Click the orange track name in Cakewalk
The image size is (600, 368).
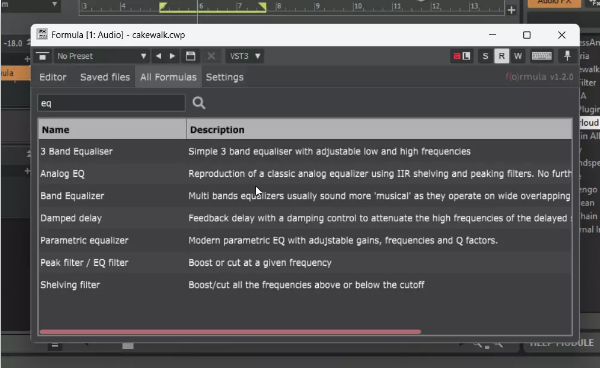click(15, 73)
